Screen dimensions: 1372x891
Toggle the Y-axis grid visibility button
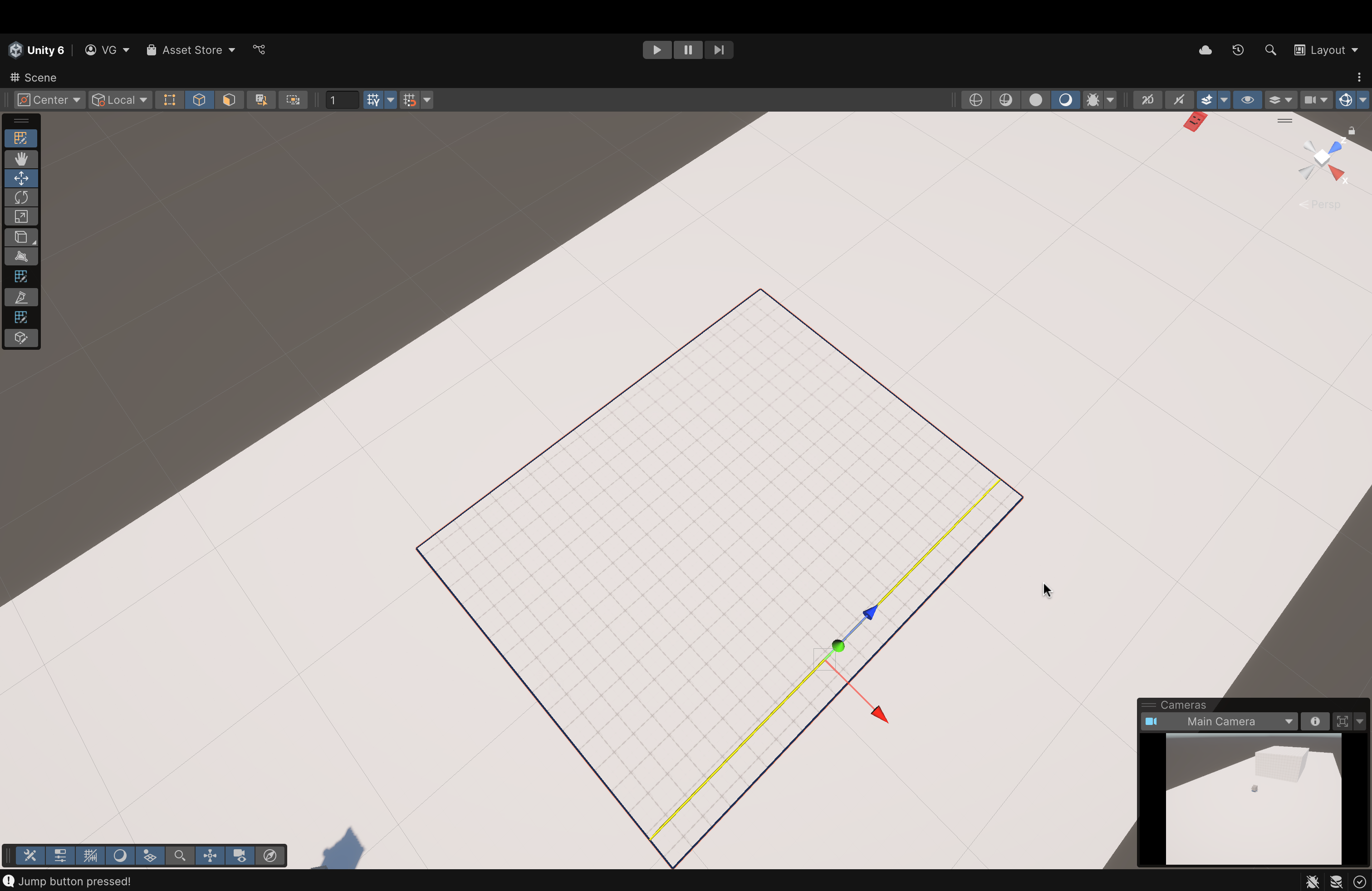(x=373, y=100)
